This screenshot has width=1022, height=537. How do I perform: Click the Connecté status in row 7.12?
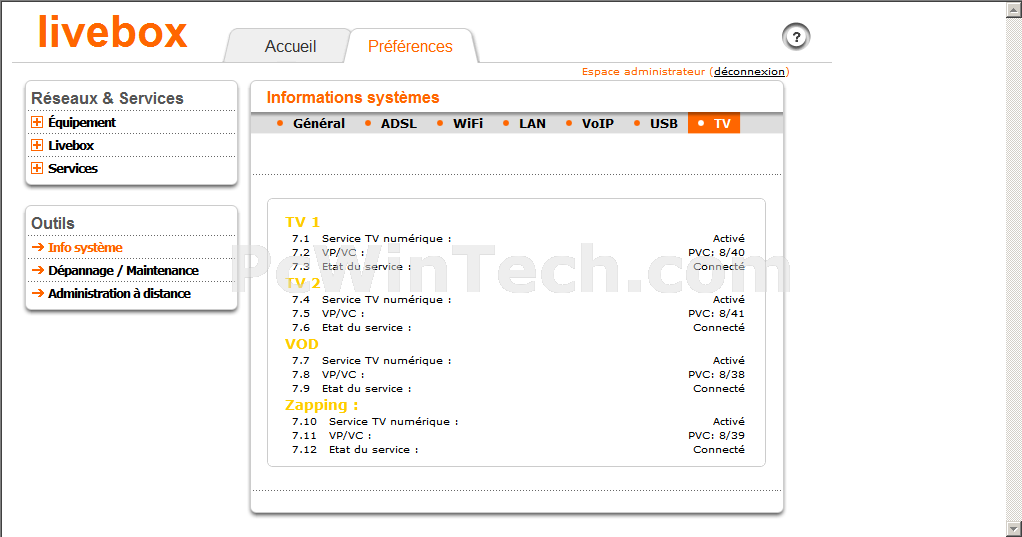[719, 450]
